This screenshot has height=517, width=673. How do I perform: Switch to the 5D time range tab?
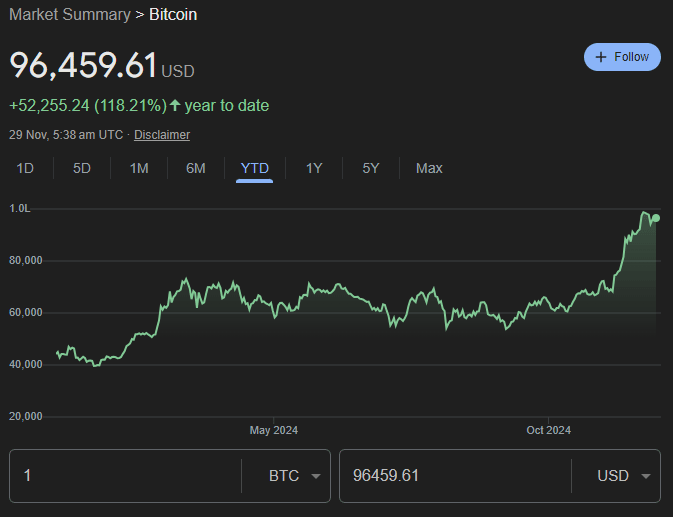[x=82, y=168]
